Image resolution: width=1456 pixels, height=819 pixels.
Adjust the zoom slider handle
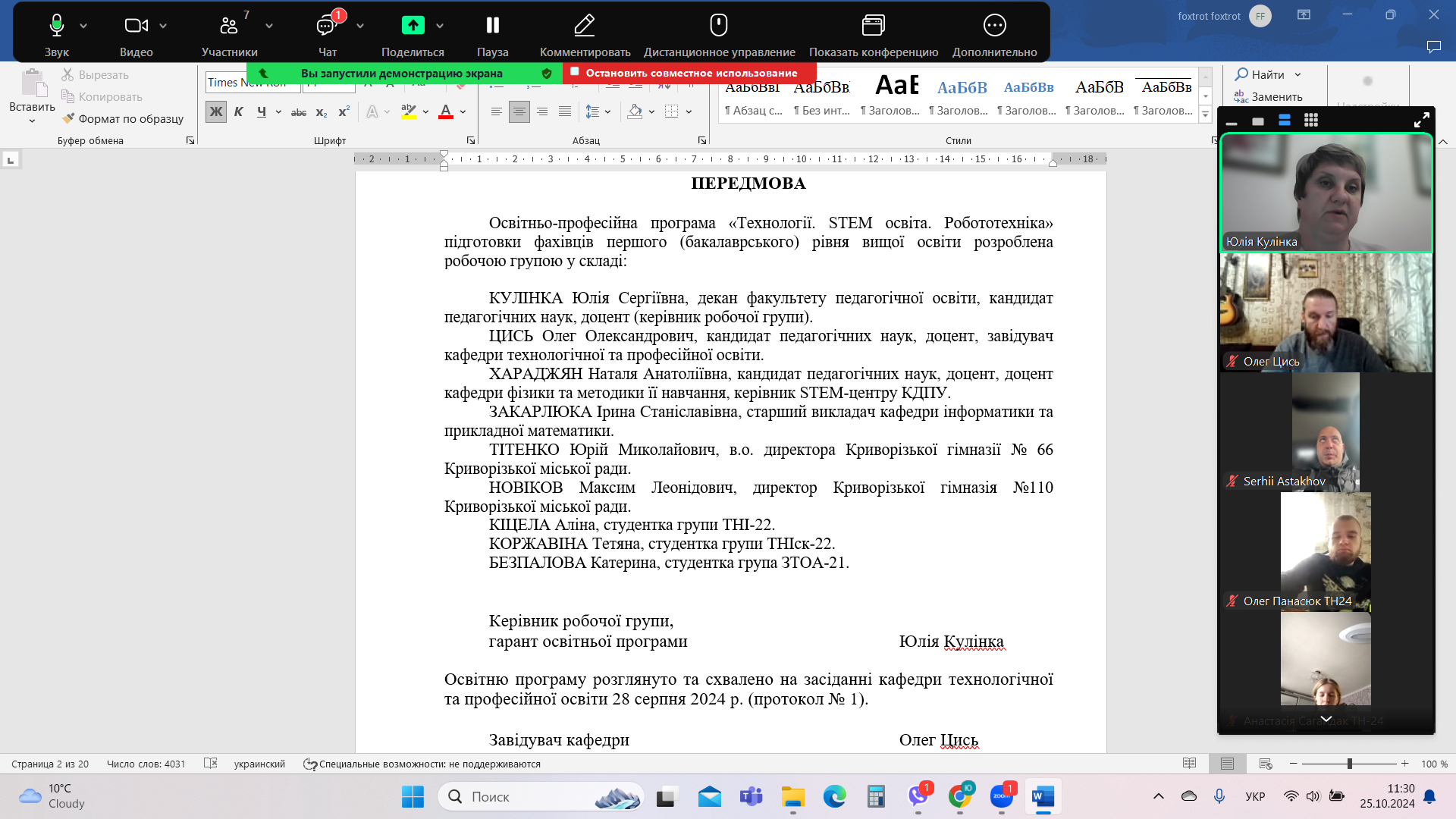[x=1350, y=764]
